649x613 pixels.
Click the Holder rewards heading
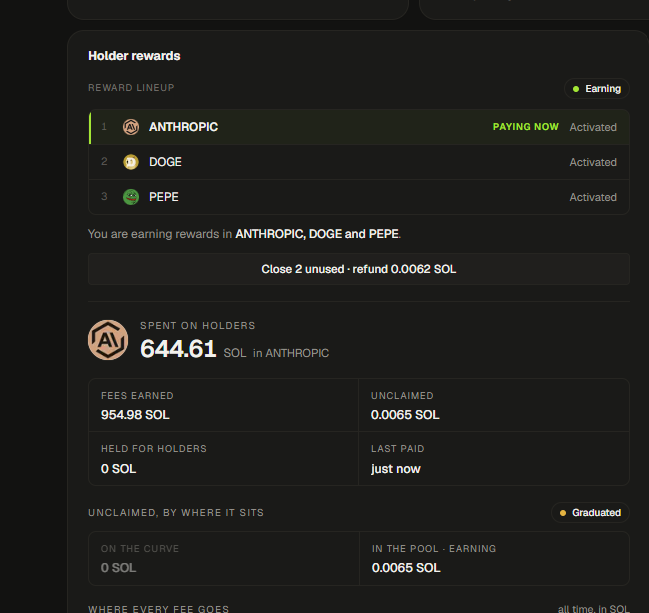[x=134, y=56]
